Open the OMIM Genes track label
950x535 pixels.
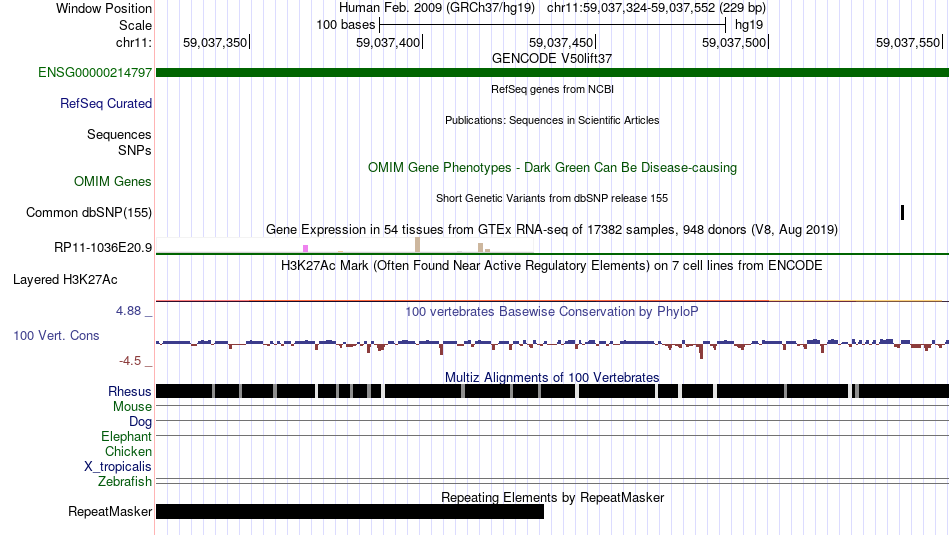click(113, 182)
